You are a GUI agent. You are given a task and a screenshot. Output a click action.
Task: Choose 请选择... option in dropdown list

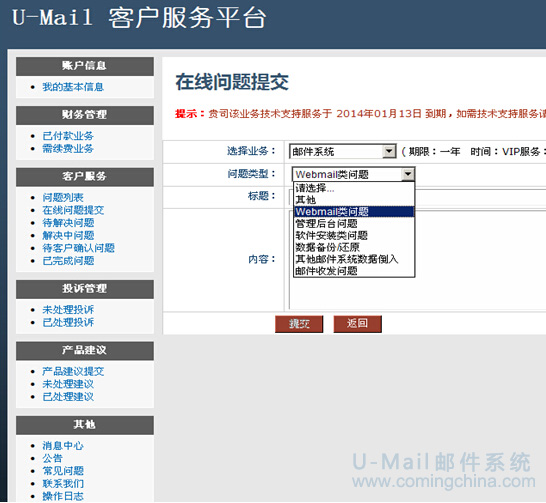[x=354, y=188]
